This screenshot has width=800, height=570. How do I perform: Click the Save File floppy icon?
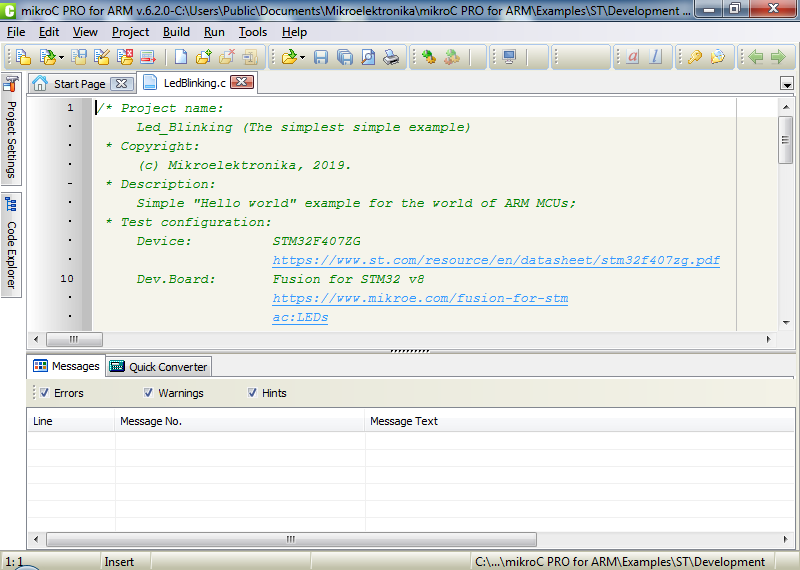click(x=321, y=57)
